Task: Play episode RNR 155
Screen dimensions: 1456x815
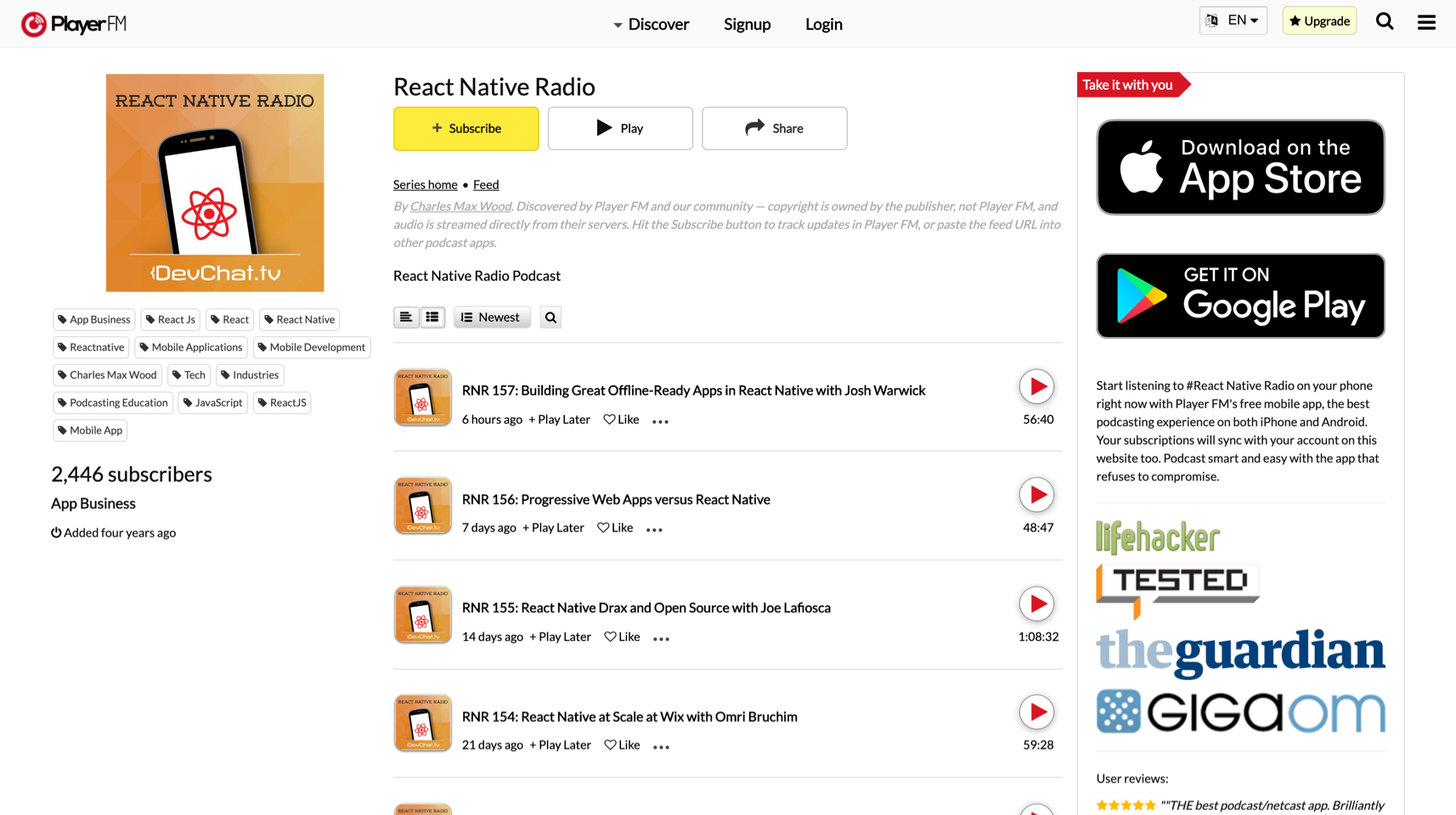Action: pos(1036,604)
